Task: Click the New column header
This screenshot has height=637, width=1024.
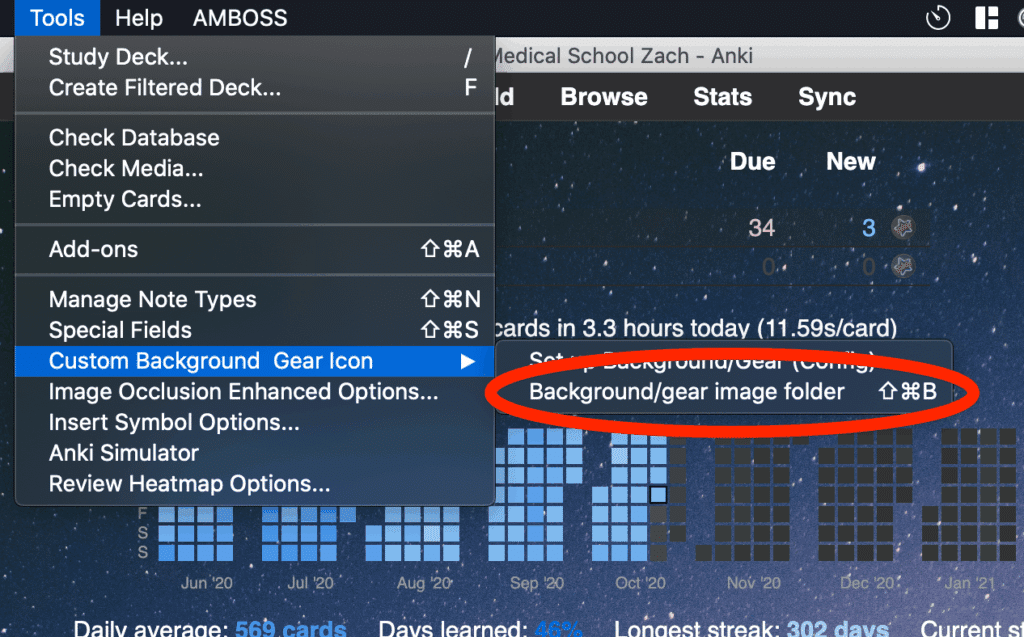Action: coord(850,161)
